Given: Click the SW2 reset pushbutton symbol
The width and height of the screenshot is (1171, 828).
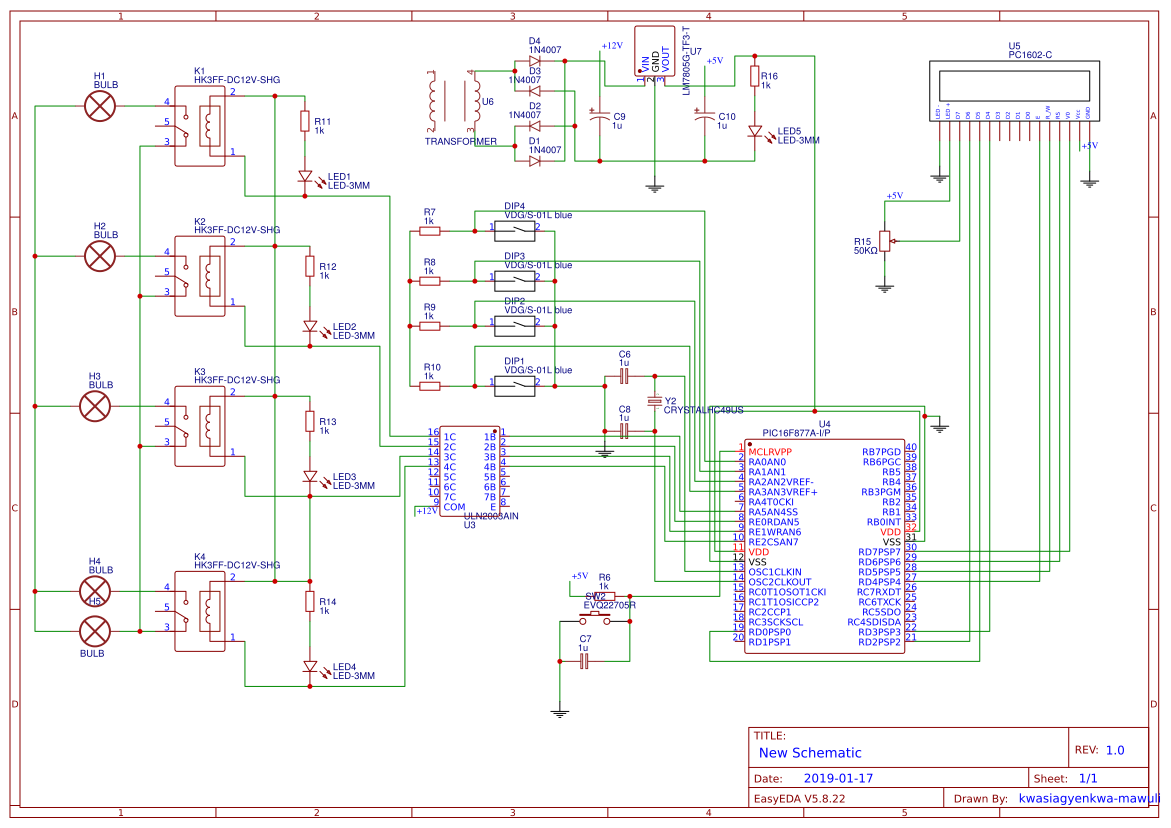Looking at the screenshot, I should (595, 617).
